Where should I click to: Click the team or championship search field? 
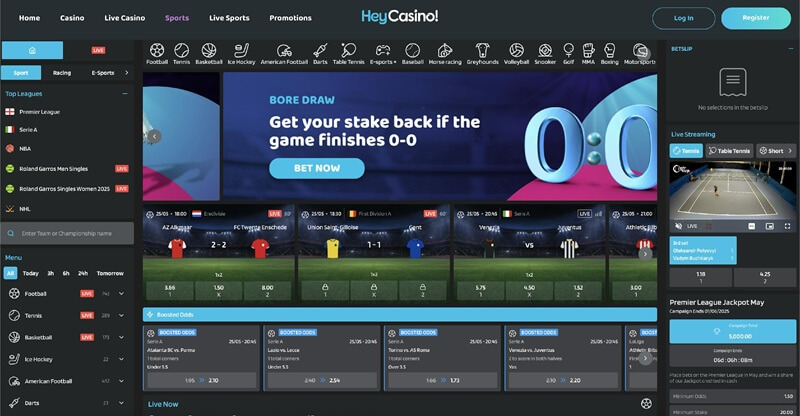coord(72,233)
